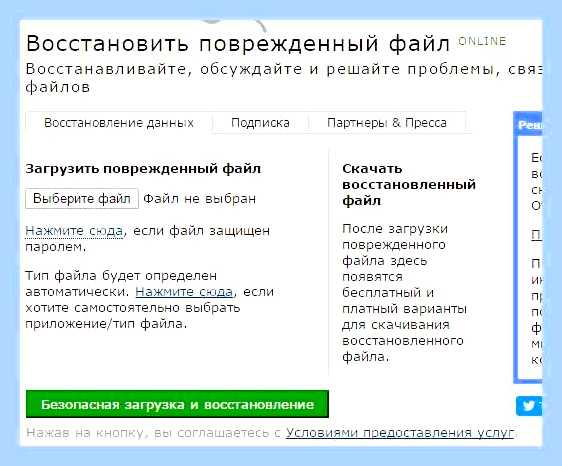Click the ONLINE label near the title

482,41
